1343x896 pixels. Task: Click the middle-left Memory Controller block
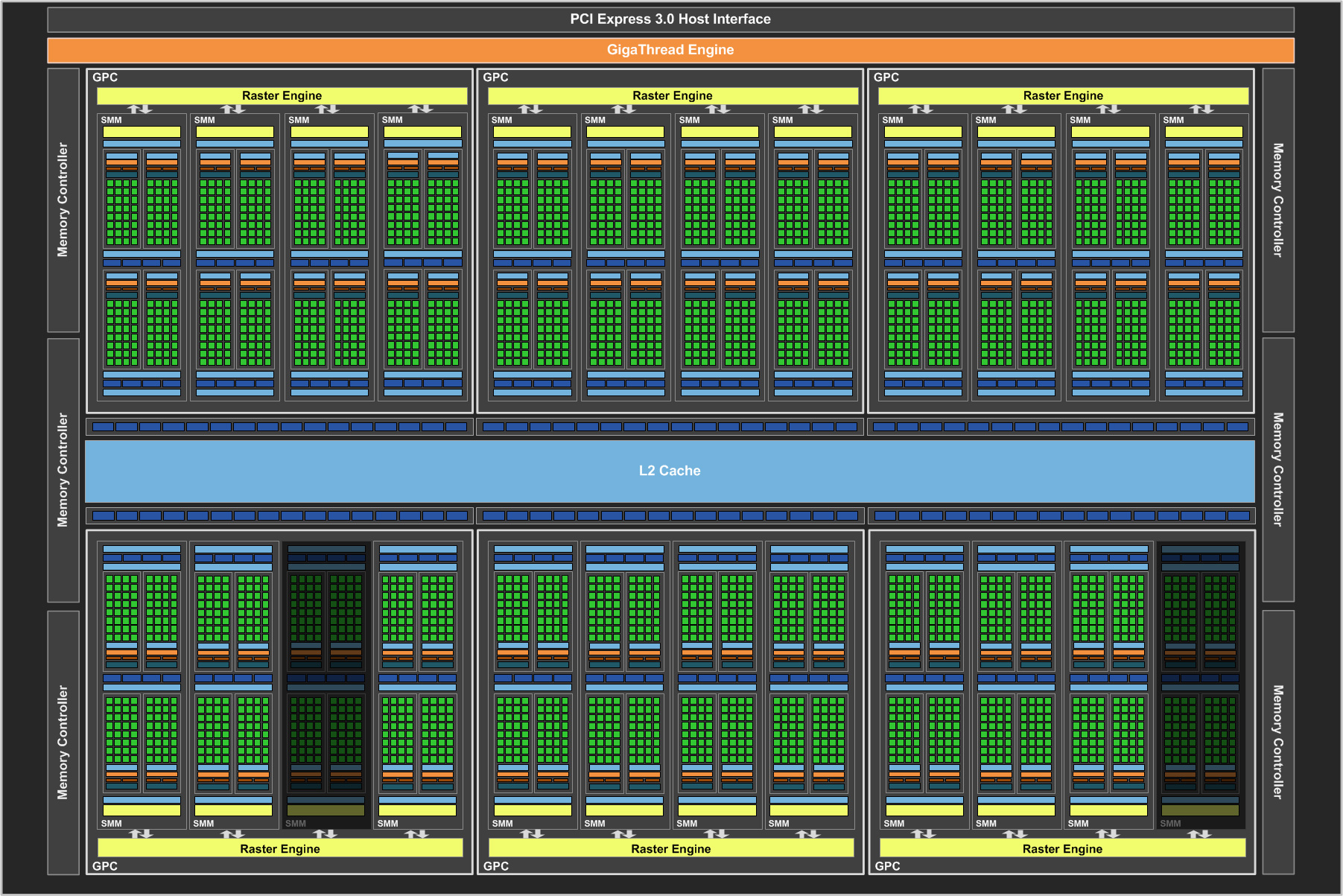63,470
